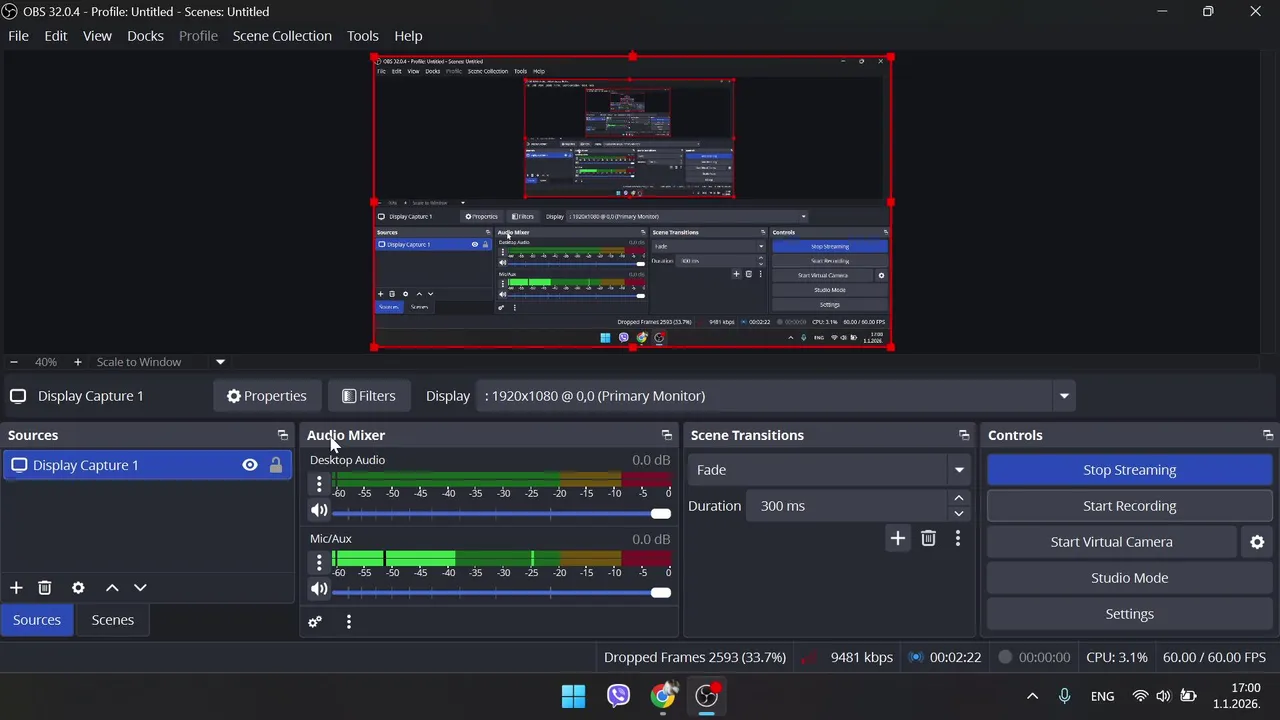Mute Desktop Audio speaker icon
1280x720 pixels.
(319, 511)
